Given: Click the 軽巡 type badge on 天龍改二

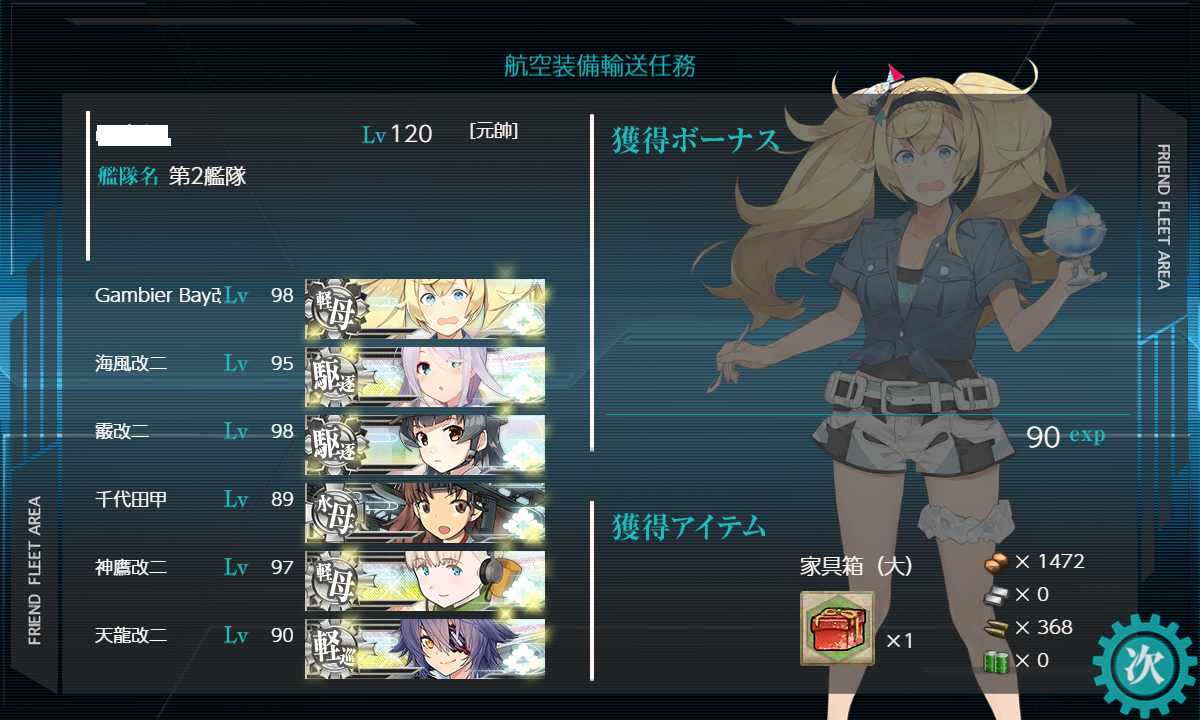Looking at the screenshot, I should tap(335, 650).
